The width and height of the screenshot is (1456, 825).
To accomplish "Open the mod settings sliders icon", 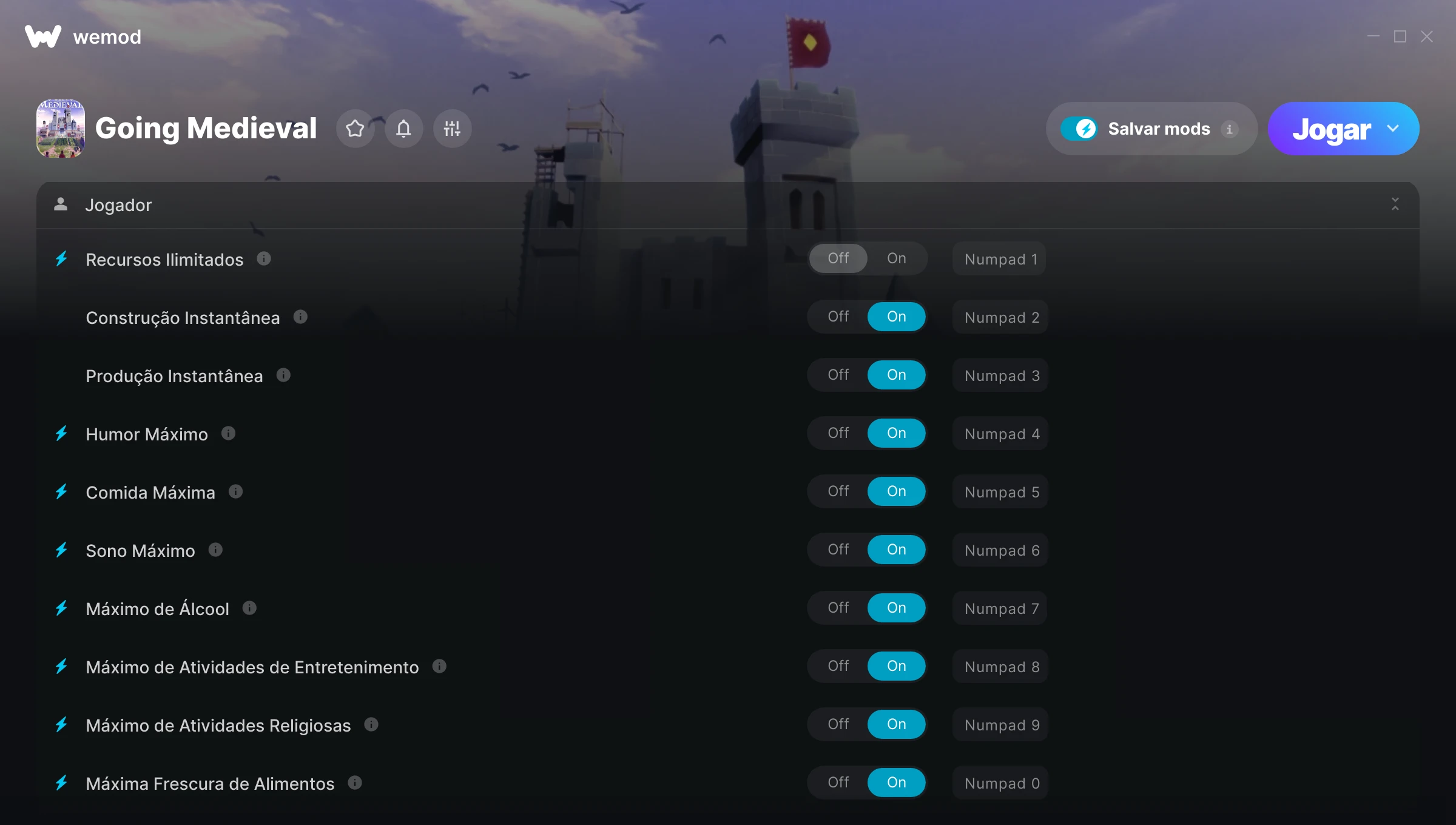I will click(452, 129).
